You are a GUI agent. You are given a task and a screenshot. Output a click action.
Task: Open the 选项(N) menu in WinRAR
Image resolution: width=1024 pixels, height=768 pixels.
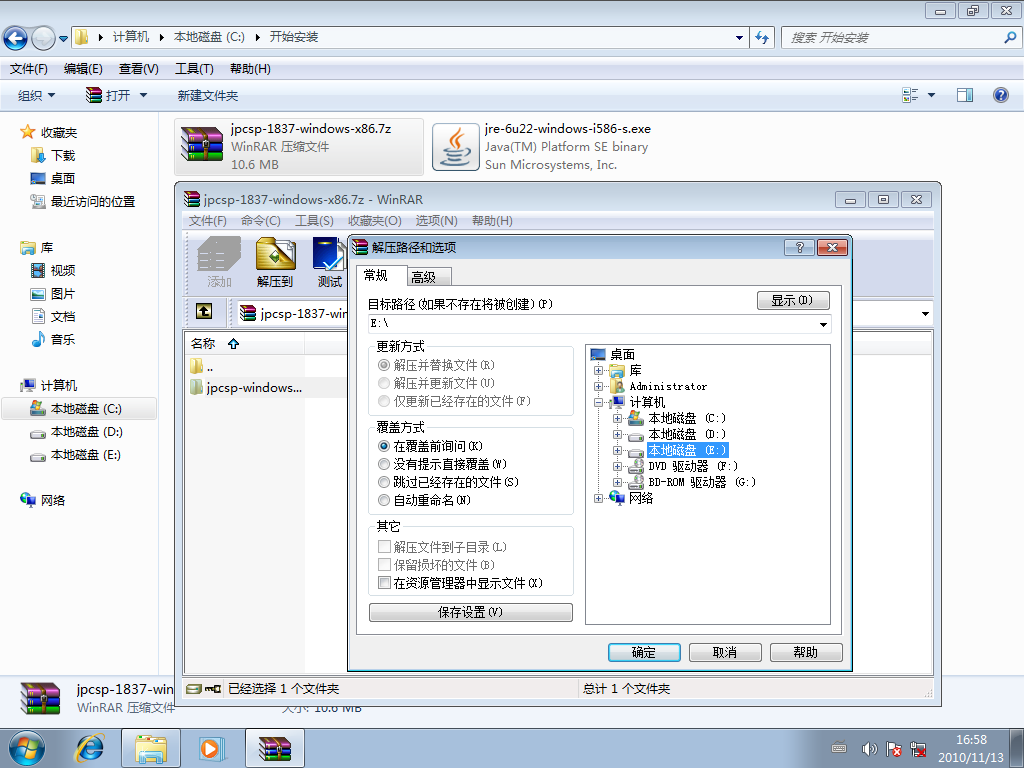(436, 221)
